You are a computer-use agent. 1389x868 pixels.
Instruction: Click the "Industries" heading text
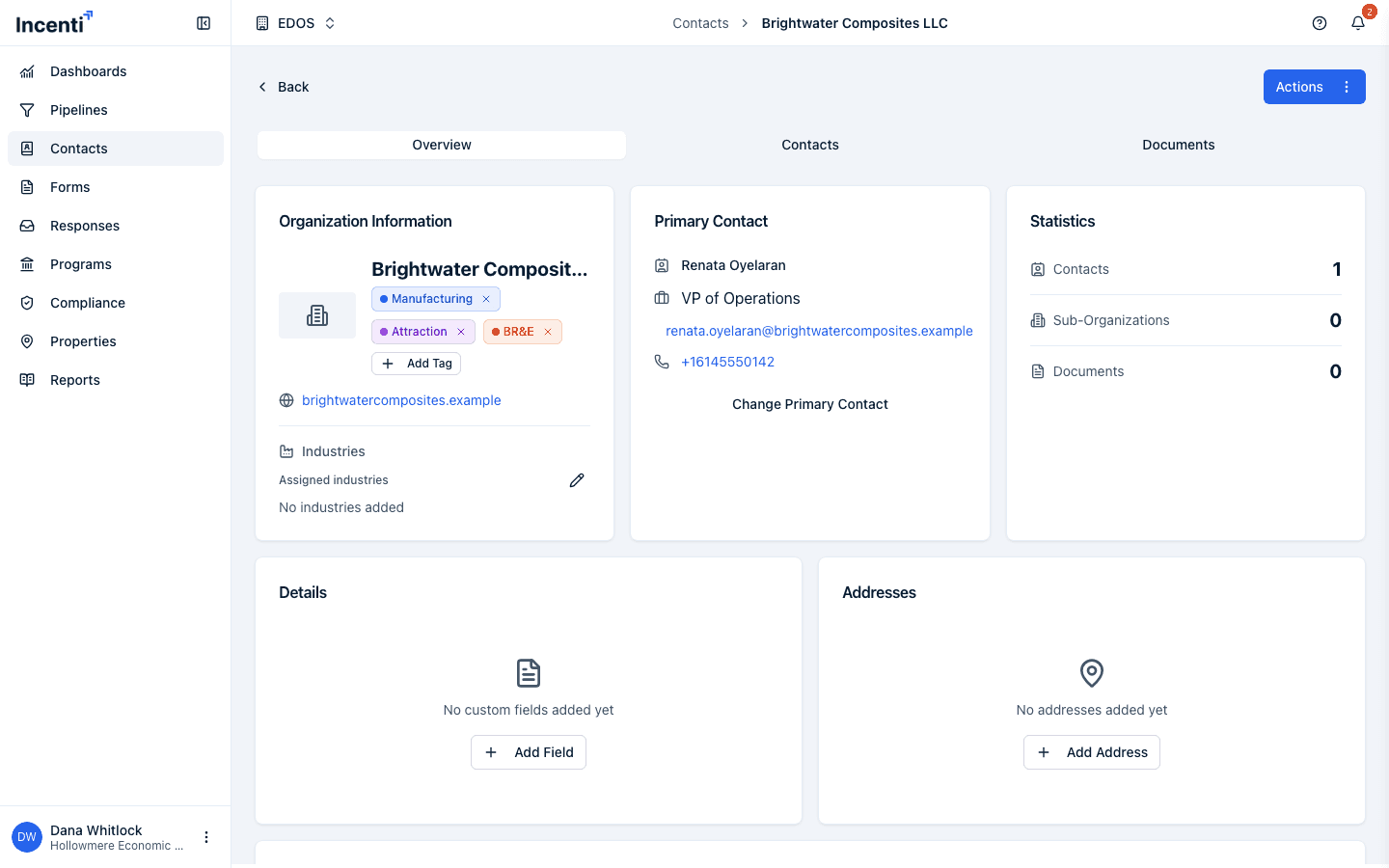coord(334,451)
